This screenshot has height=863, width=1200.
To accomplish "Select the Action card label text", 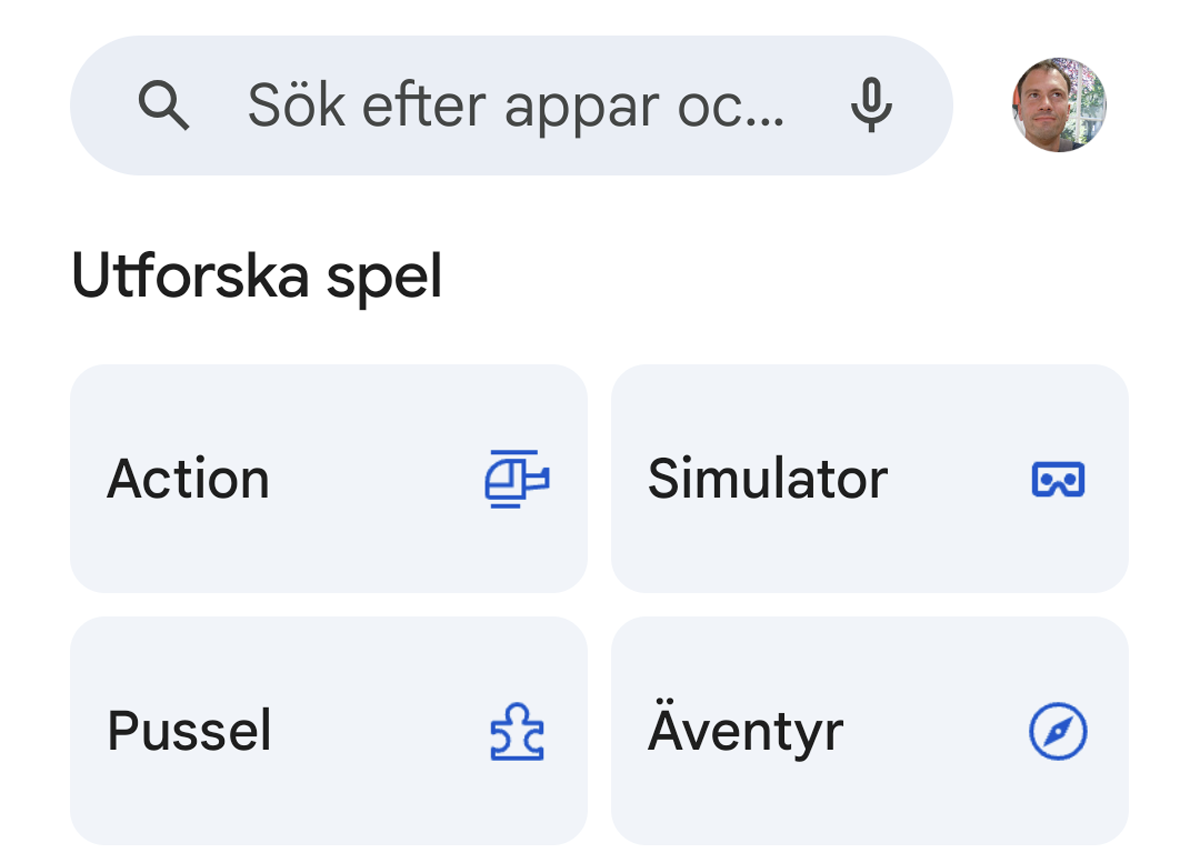I will 189,478.
